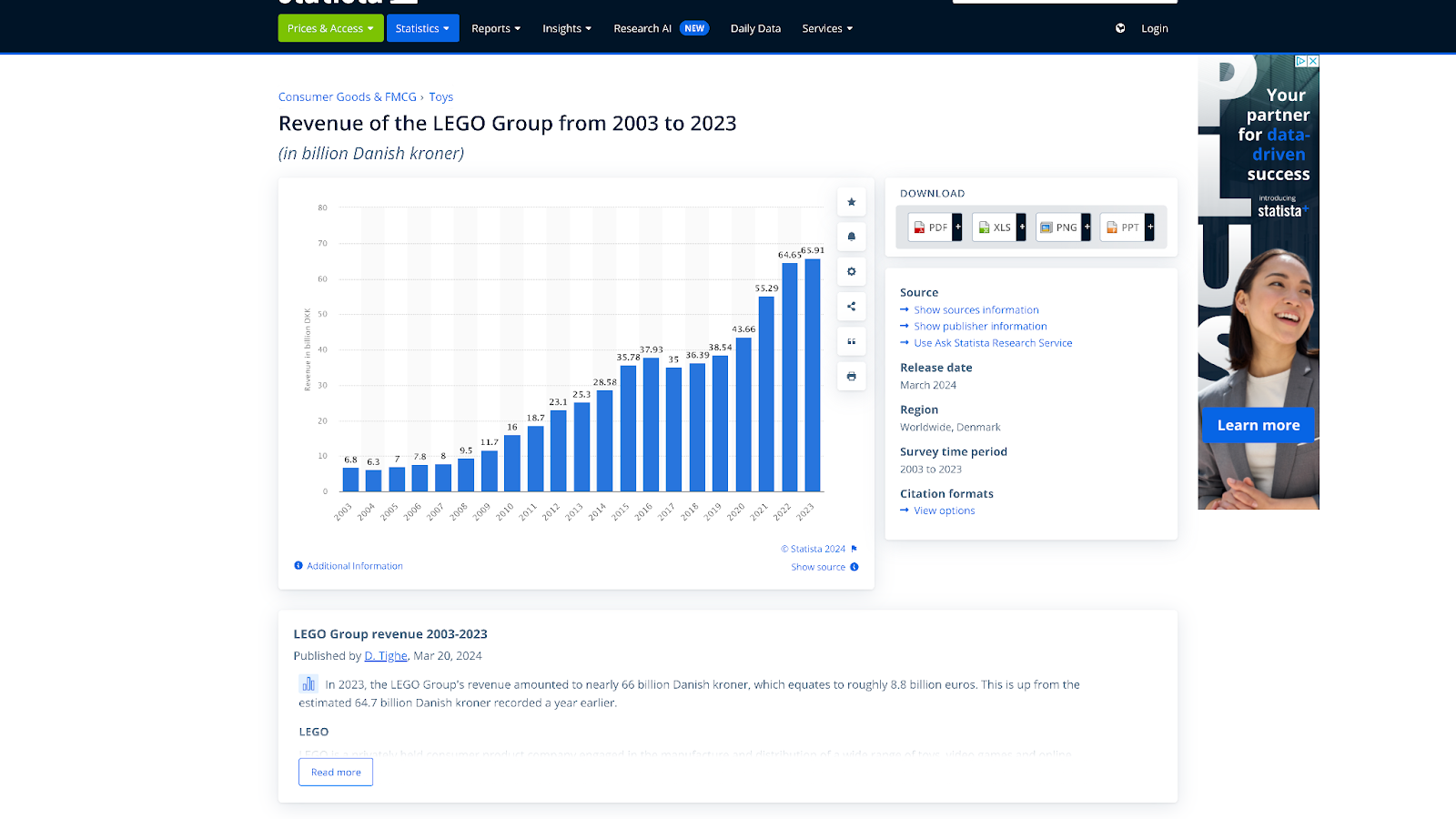Click the plus beside the XLS download

1022,227
